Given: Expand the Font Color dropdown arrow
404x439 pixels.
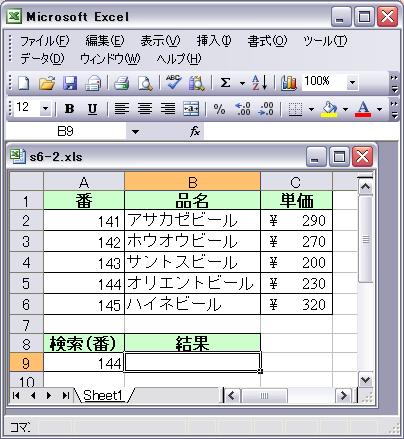Looking at the screenshot, I should point(379,109).
